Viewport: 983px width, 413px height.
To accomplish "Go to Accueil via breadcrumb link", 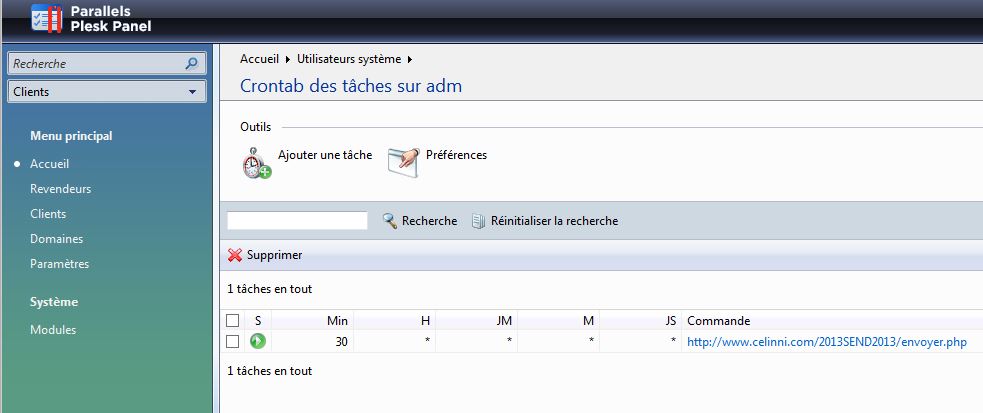I will [x=260, y=60].
